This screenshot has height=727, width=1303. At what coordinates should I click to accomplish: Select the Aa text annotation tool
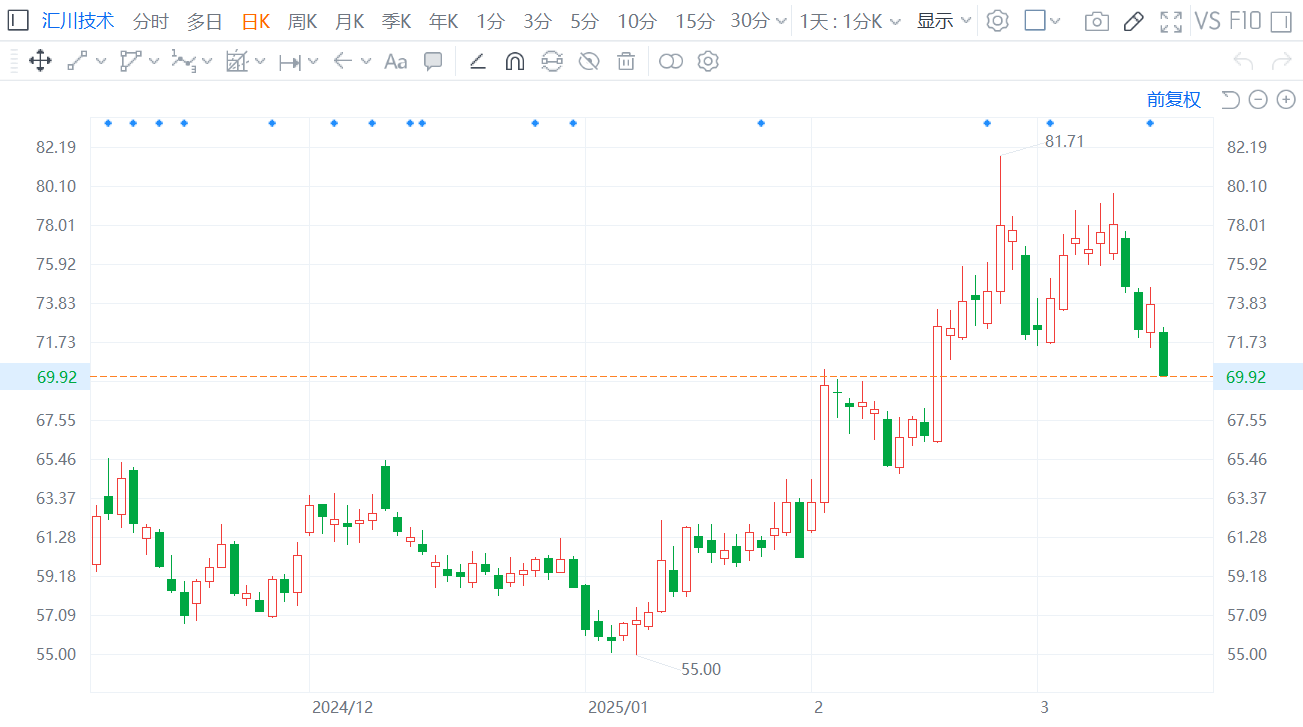click(396, 62)
